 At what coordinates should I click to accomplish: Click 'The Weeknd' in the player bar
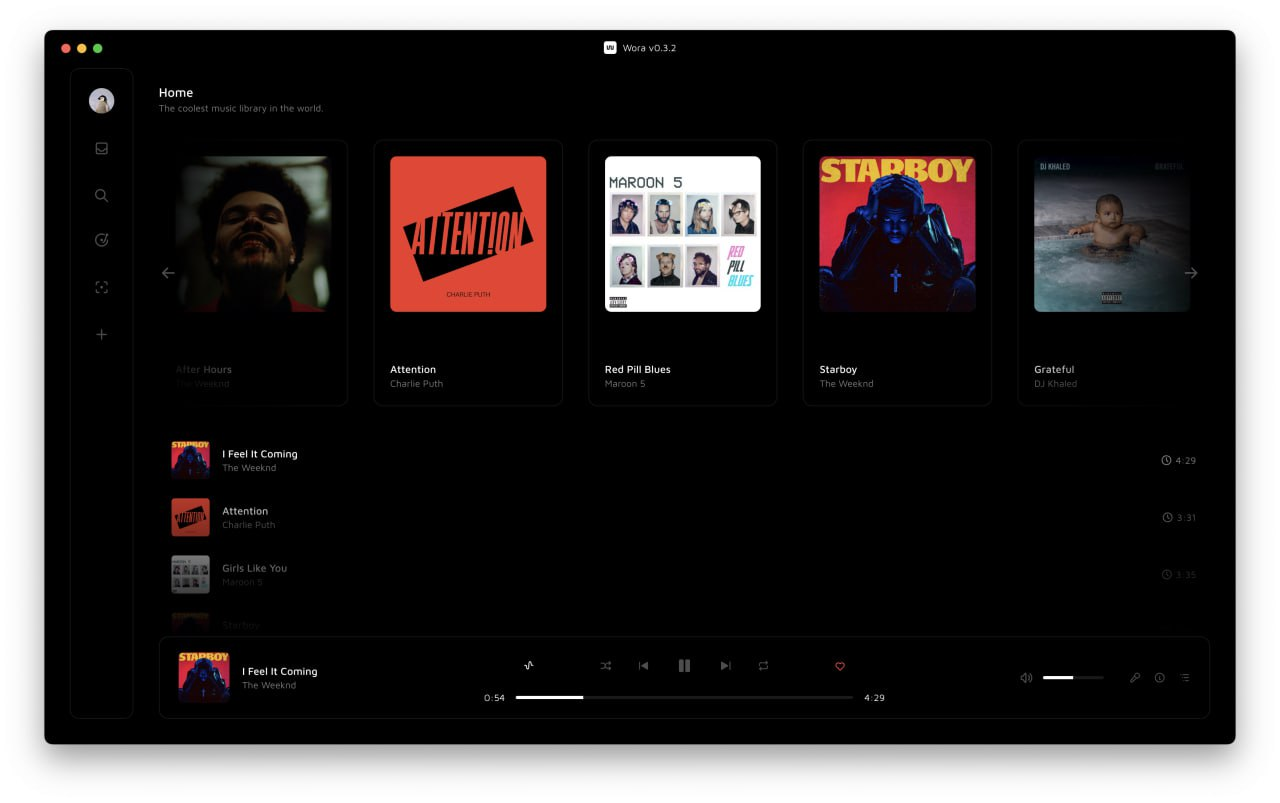(x=269, y=686)
